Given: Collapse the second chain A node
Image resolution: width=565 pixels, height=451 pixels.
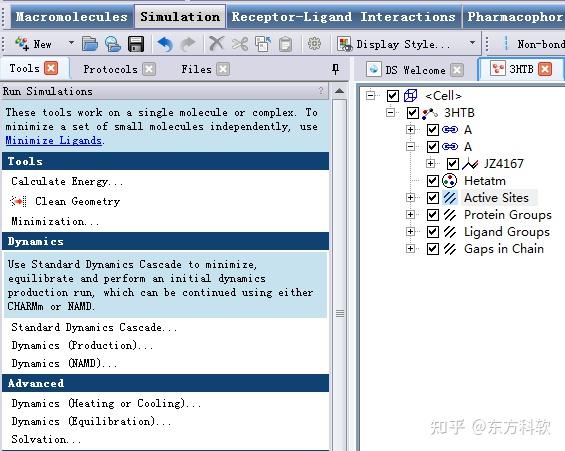Looking at the screenshot, I should coord(410,146).
